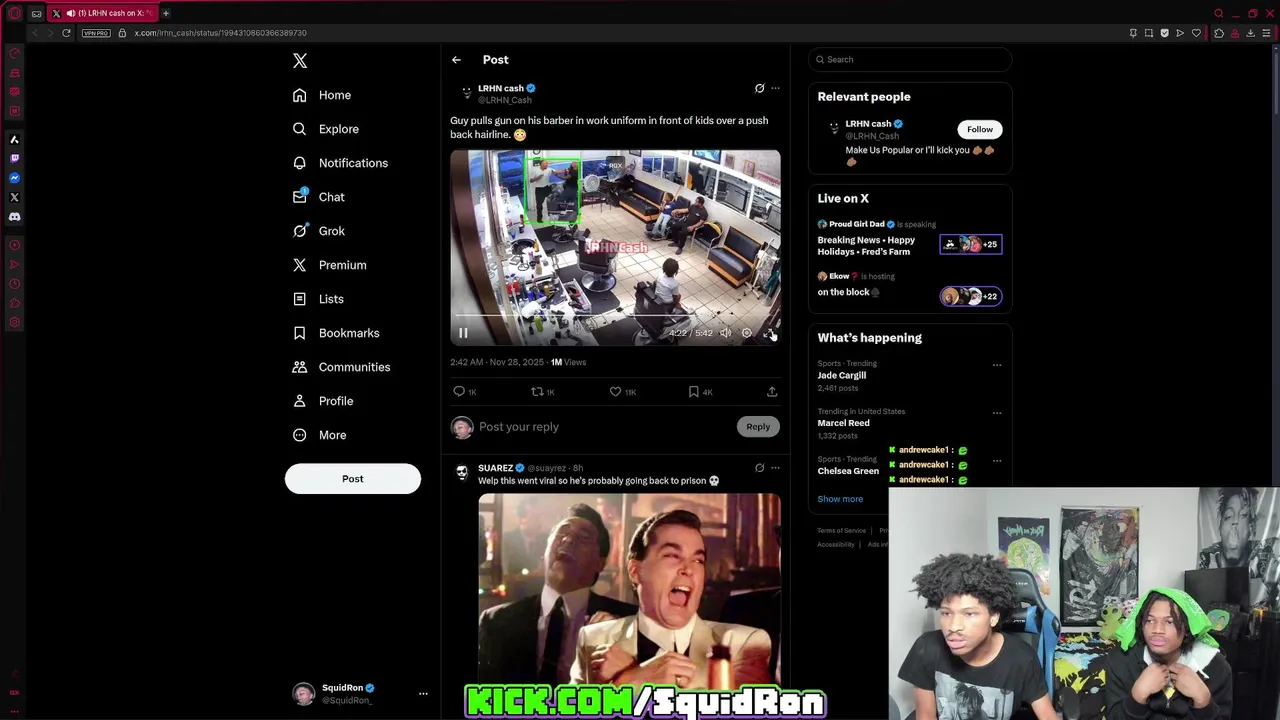Seek on the video progress bar

pos(615,316)
